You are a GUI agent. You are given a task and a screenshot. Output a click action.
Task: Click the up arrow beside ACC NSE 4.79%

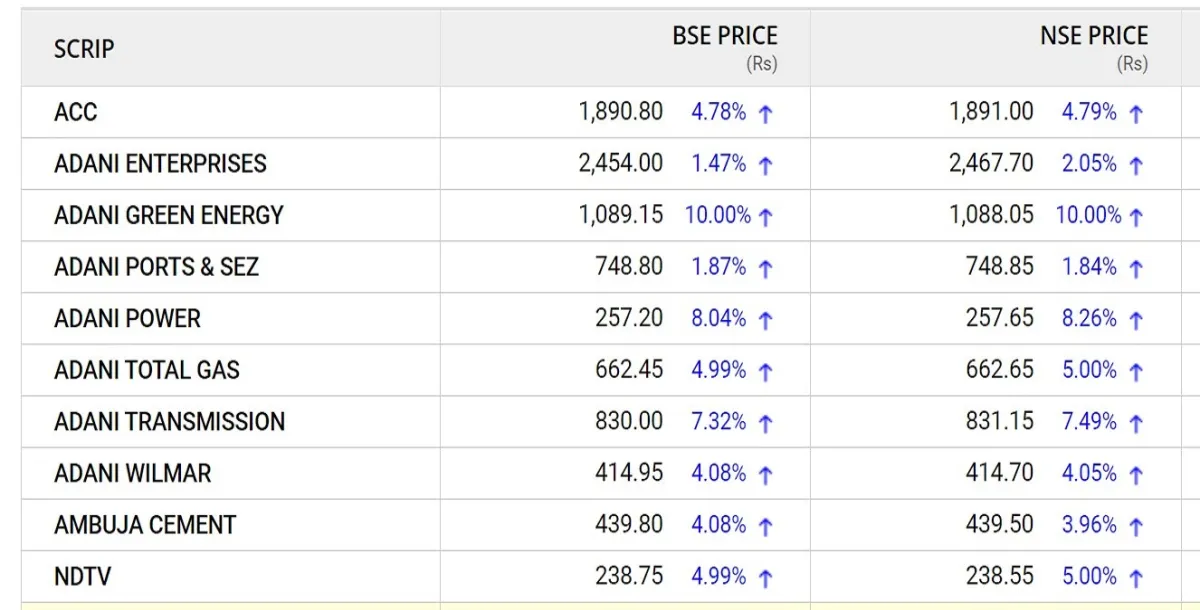[1136, 113]
